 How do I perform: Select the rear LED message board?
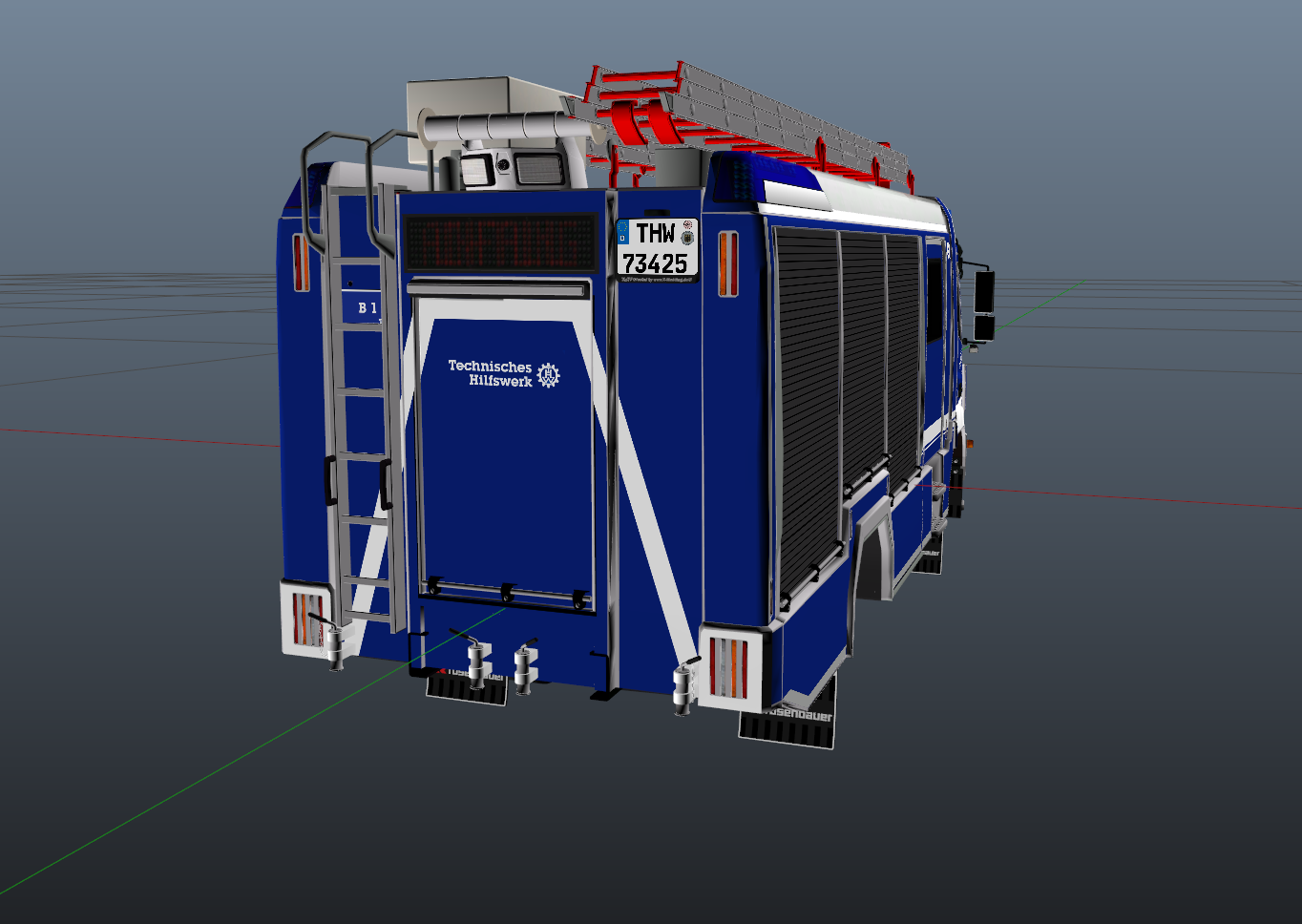pos(501,242)
